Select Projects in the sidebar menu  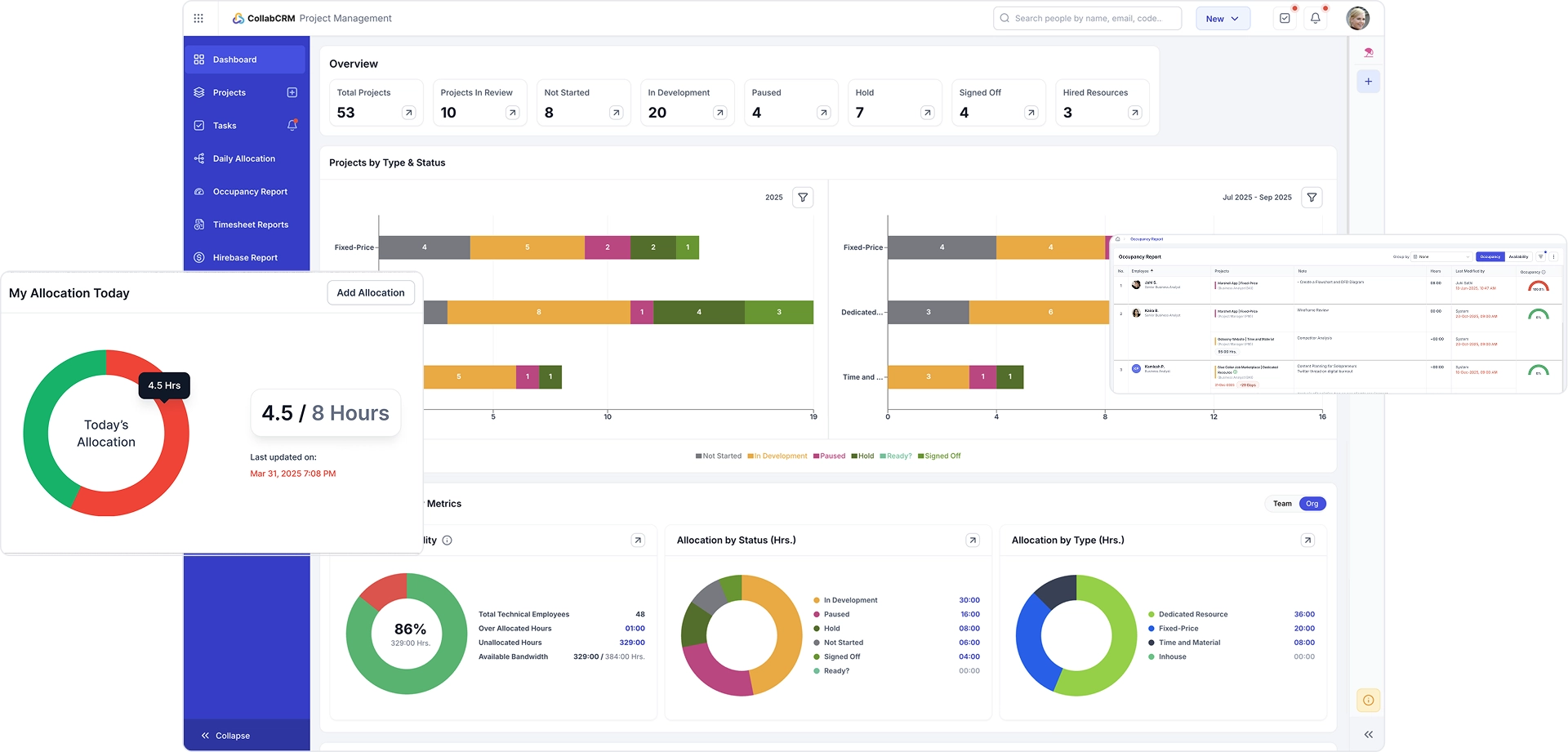[229, 92]
